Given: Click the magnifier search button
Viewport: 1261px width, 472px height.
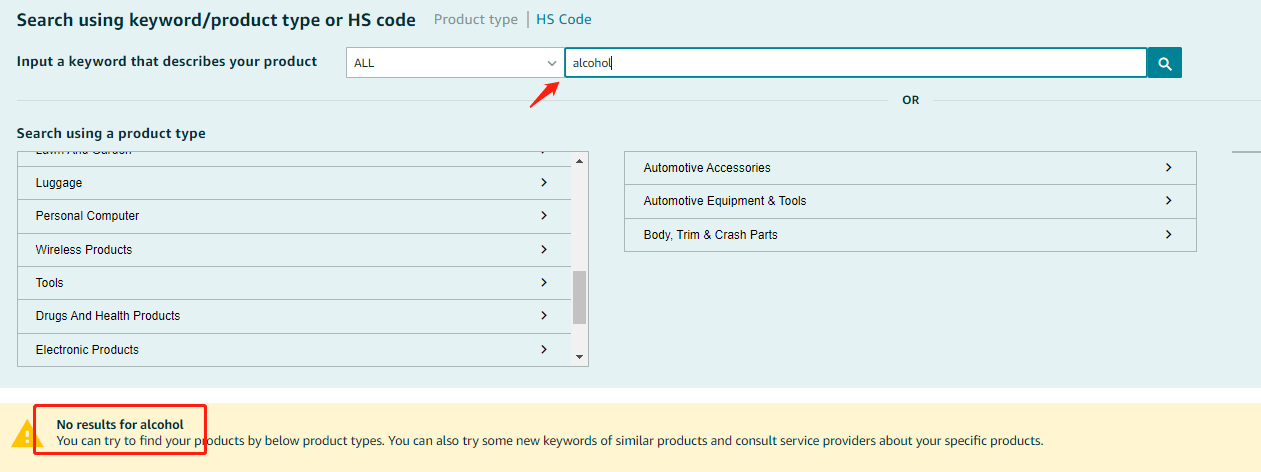Looking at the screenshot, I should pyautogui.click(x=1164, y=63).
